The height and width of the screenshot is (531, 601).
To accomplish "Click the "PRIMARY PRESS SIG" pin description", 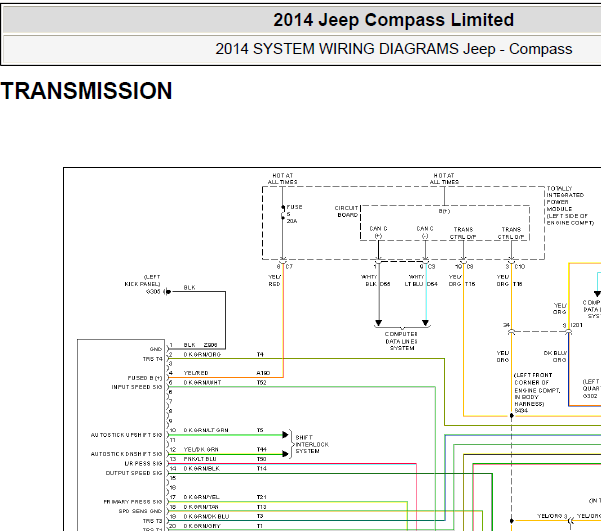I will (133, 502).
